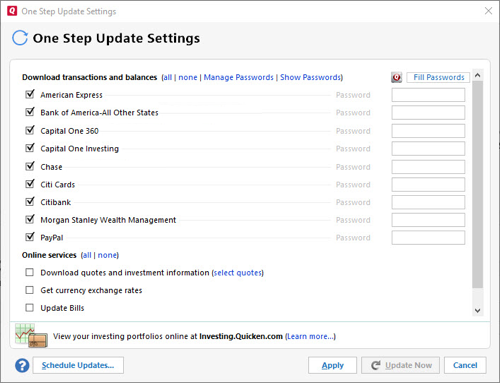Screen dimensions: 500x383
Task: Open Manage Passwords link
Action: pyautogui.click(x=238, y=77)
